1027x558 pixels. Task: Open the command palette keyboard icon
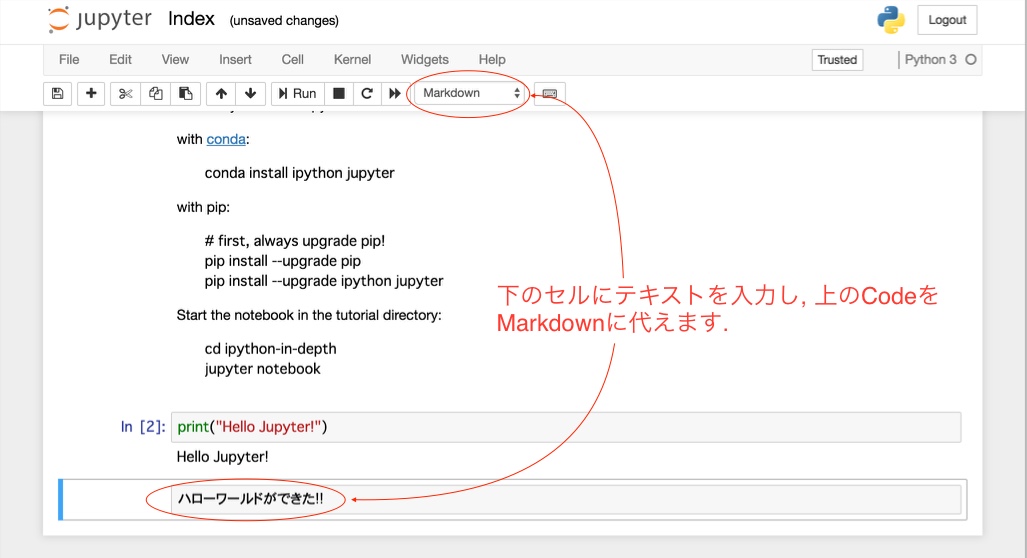pyautogui.click(x=550, y=93)
